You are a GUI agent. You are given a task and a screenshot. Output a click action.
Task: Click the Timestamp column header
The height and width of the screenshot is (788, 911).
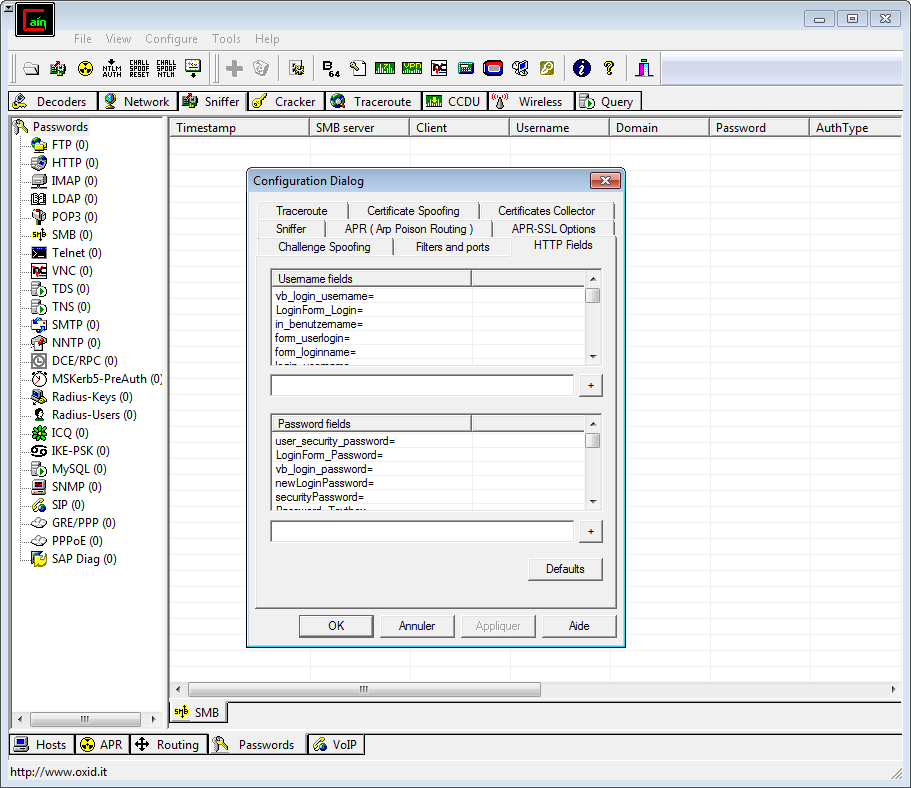tap(239, 128)
